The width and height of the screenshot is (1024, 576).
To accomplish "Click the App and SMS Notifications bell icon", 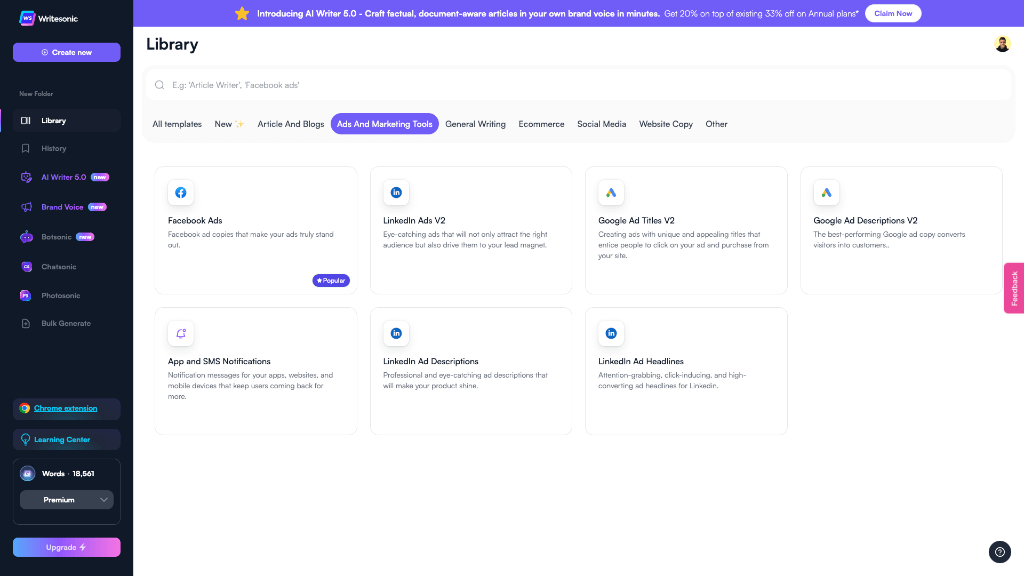I will click(181, 333).
